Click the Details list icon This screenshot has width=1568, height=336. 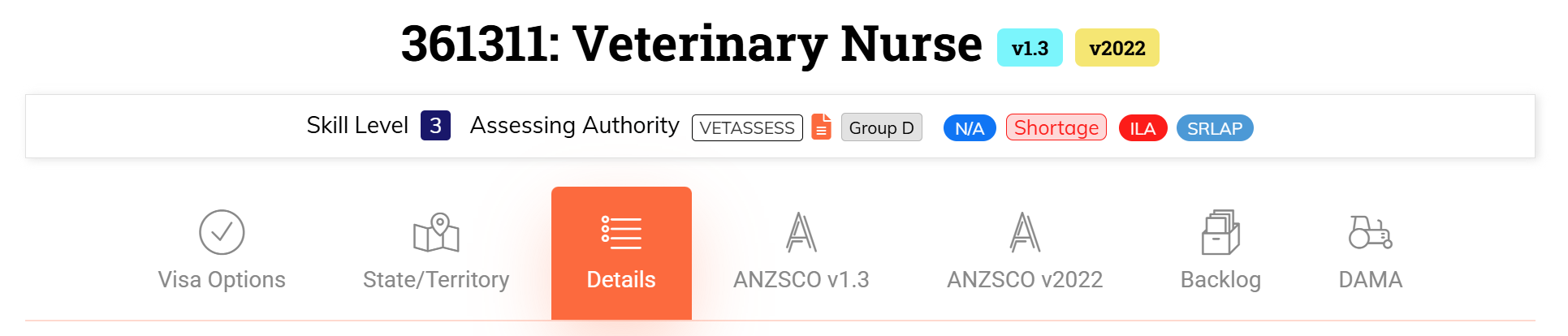(x=621, y=232)
